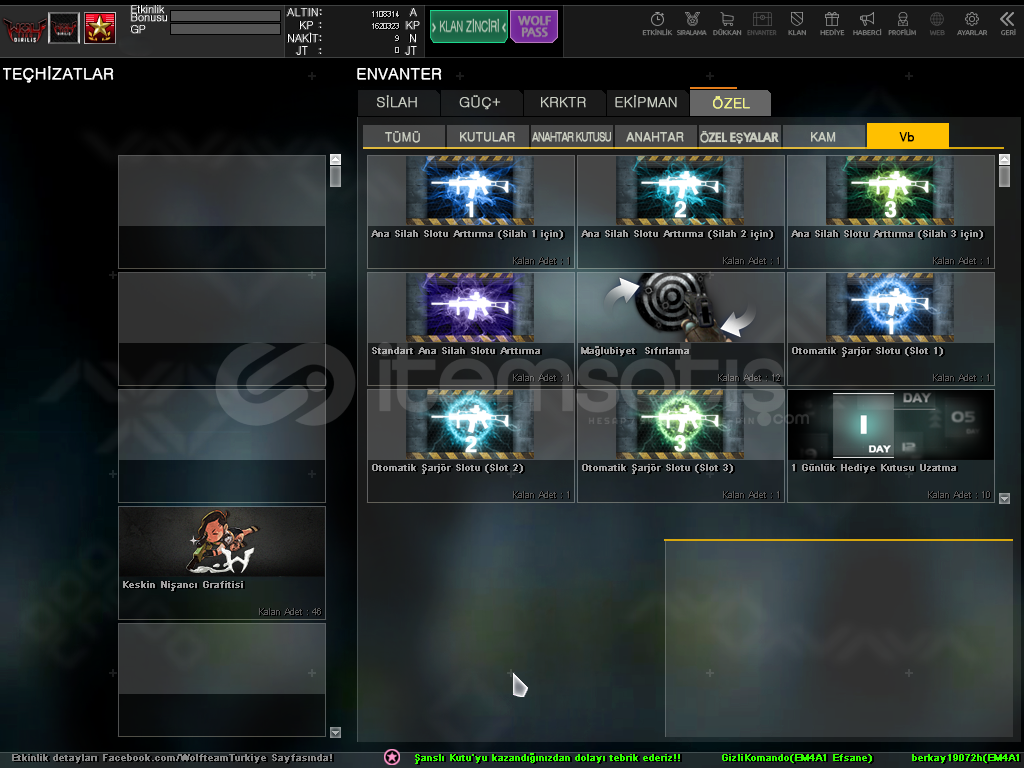The height and width of the screenshot is (768, 1024).
Task: Select Ana Silah Slotu Arttırma (Silah 1 için)
Action: [471, 212]
